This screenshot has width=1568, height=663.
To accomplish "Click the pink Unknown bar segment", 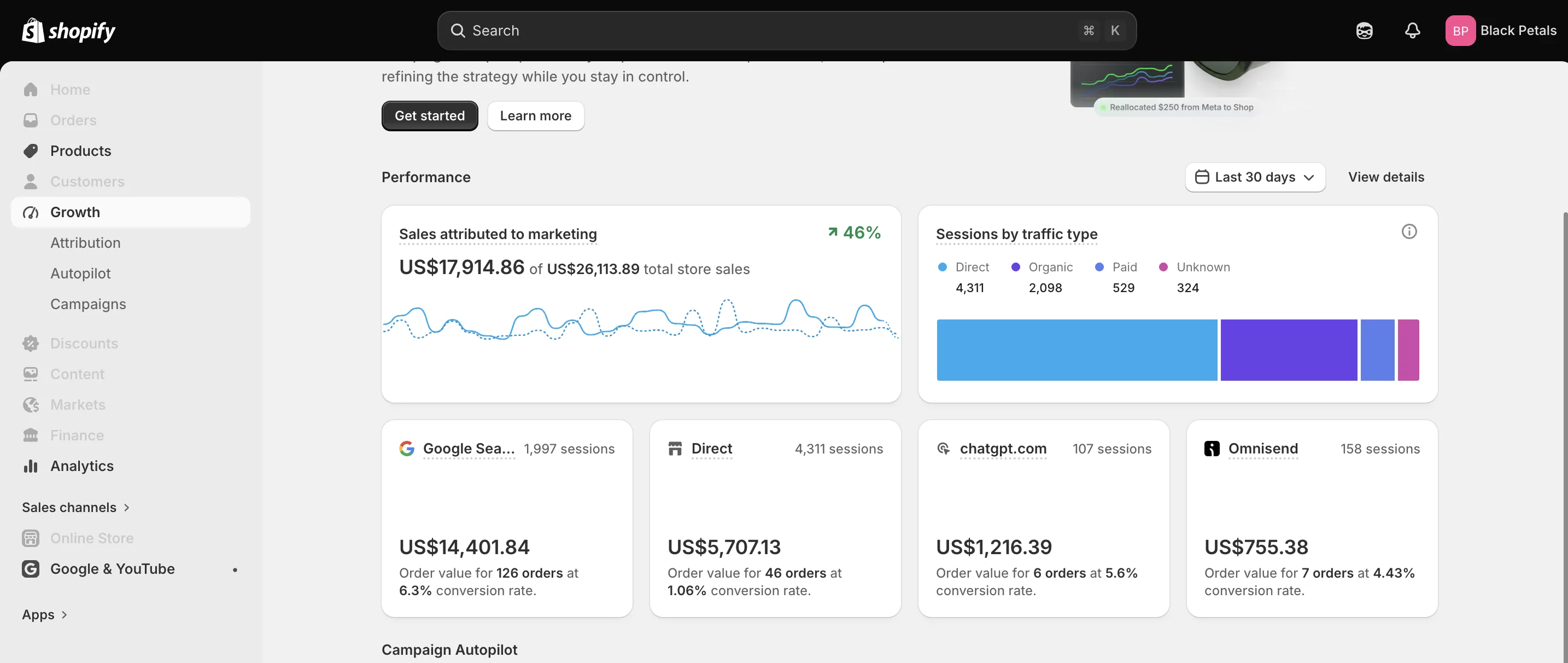I will (1408, 350).
